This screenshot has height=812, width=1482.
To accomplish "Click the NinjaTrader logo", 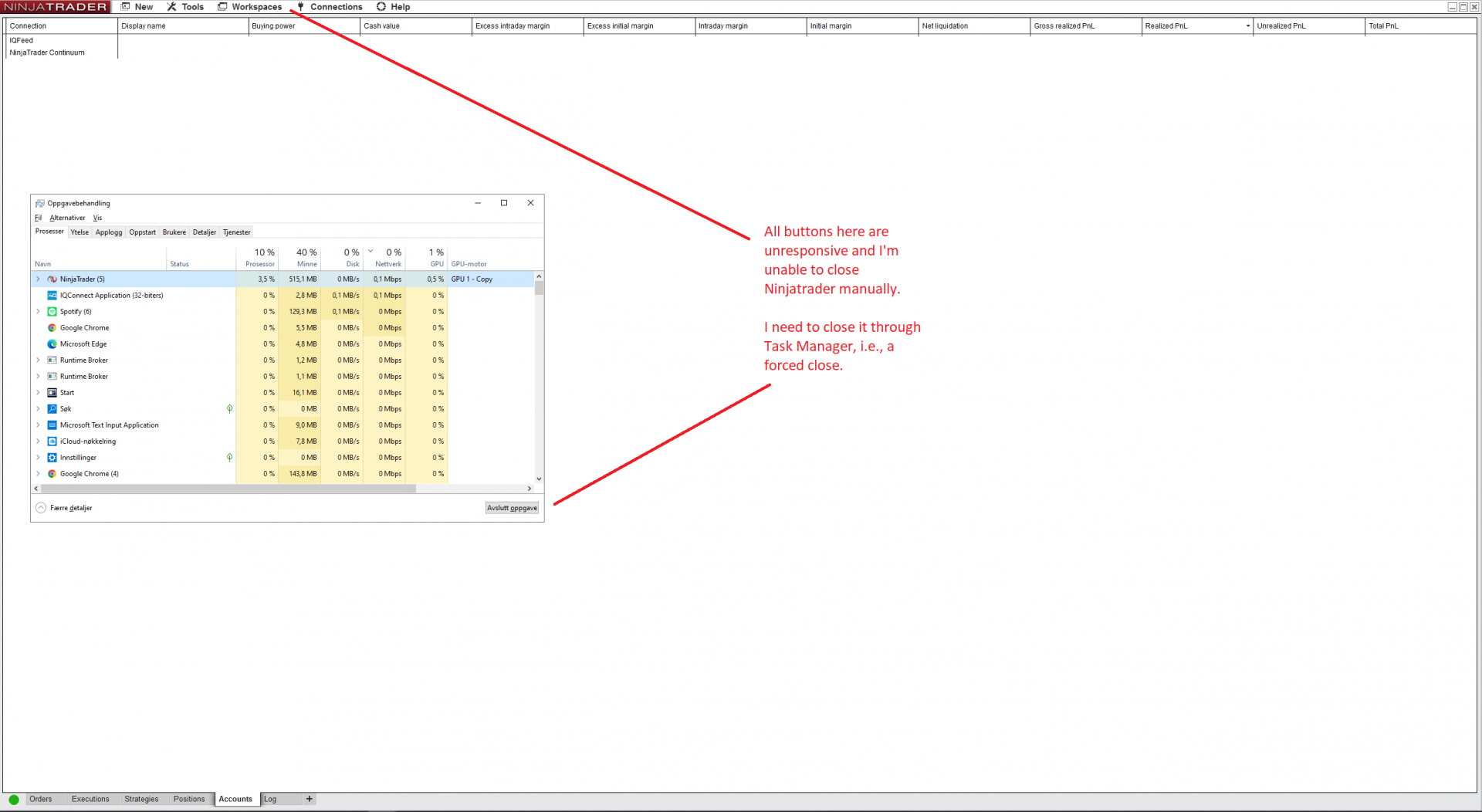I will (56, 7).
